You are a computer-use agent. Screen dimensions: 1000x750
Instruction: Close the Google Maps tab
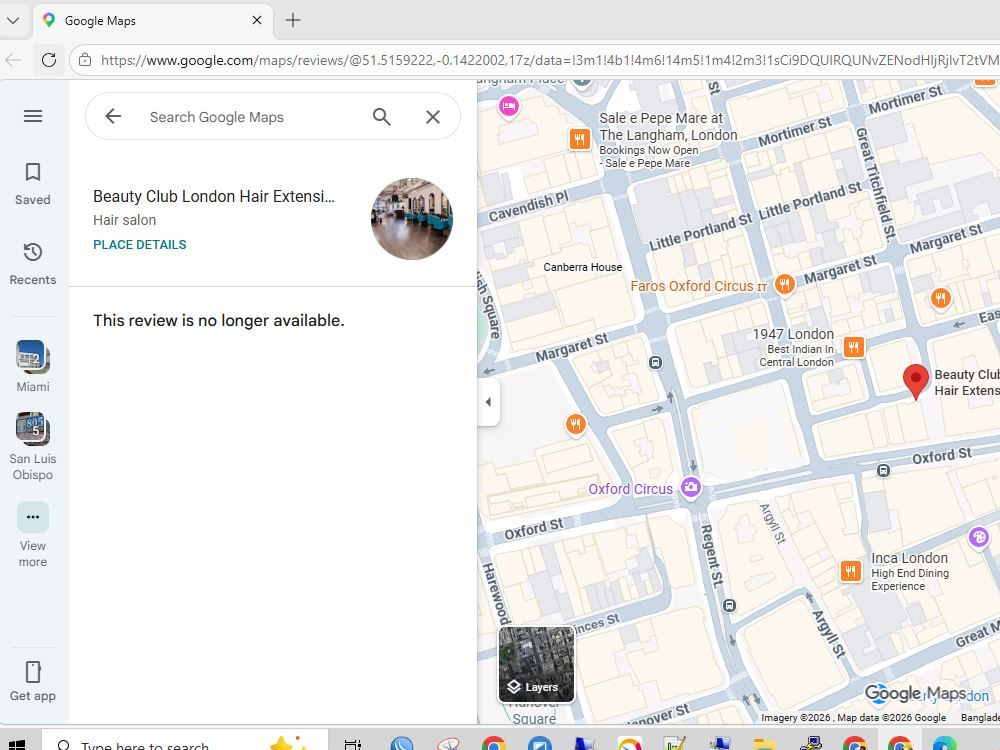tap(257, 20)
